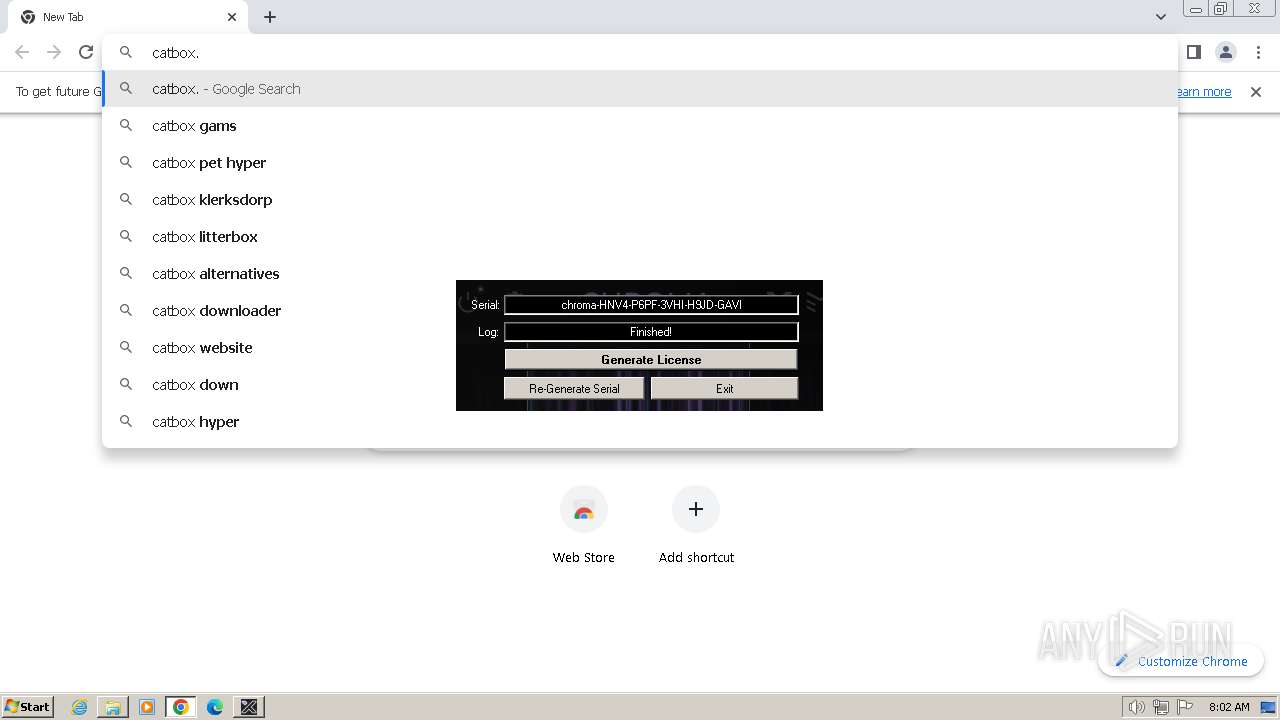This screenshot has width=1280, height=720.
Task: Select 'catbox downloader' suggestion
Action: (640, 311)
